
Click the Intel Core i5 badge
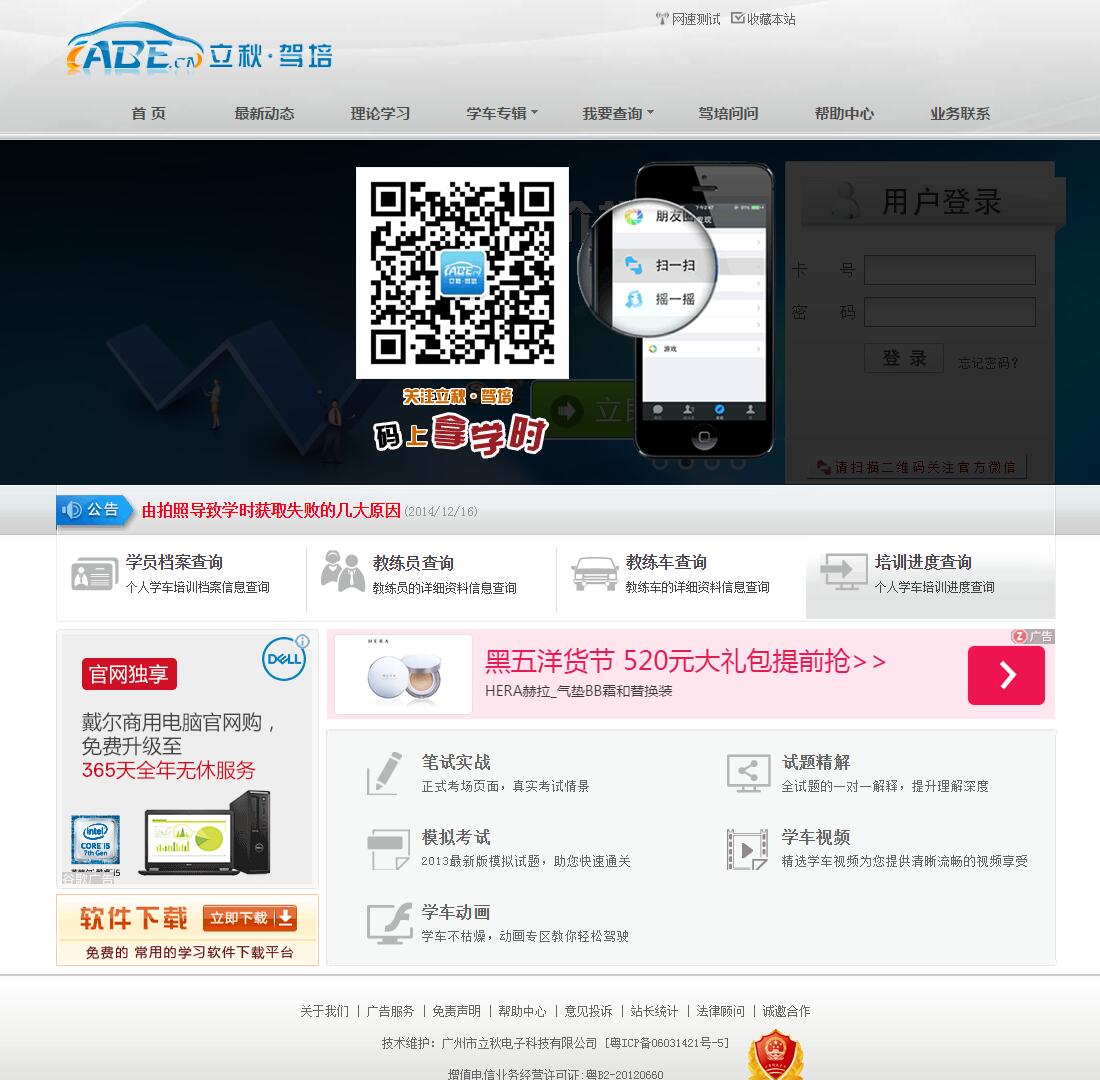click(x=95, y=839)
